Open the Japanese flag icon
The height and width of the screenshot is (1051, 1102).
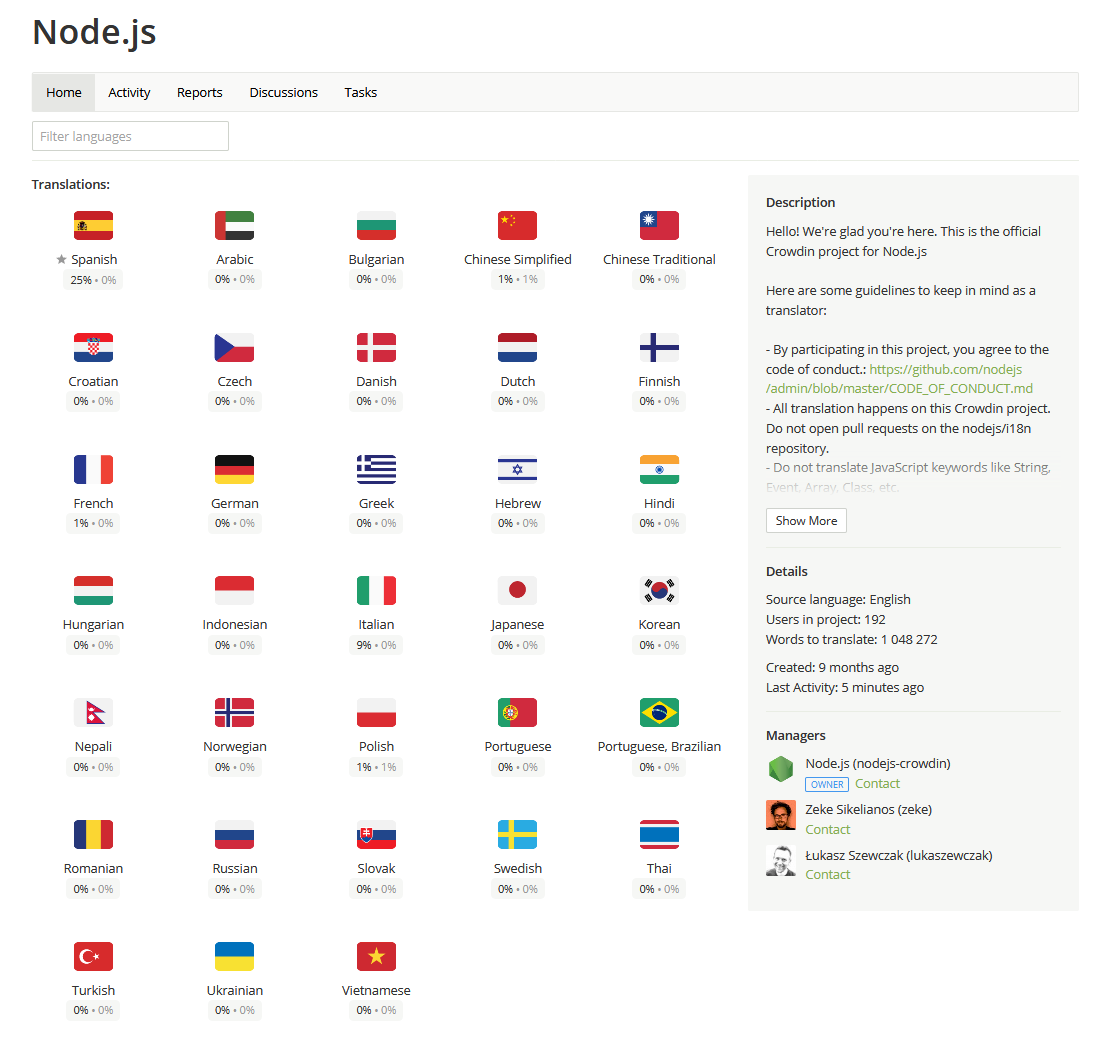pos(517,591)
